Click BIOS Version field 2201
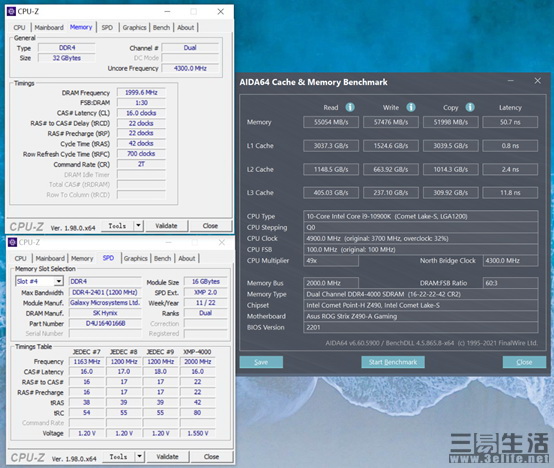 pos(420,327)
